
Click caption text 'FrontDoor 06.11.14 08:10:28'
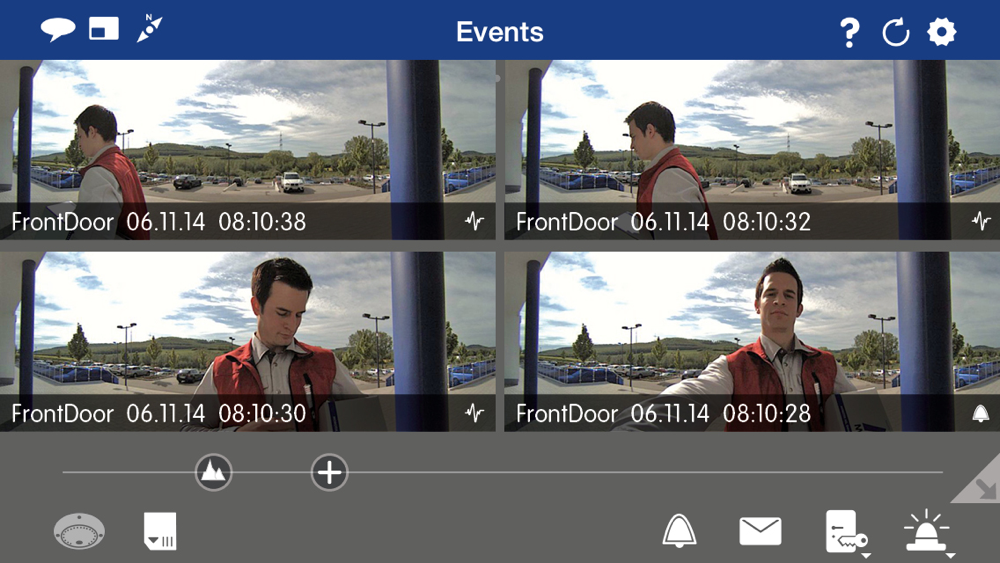663,414
